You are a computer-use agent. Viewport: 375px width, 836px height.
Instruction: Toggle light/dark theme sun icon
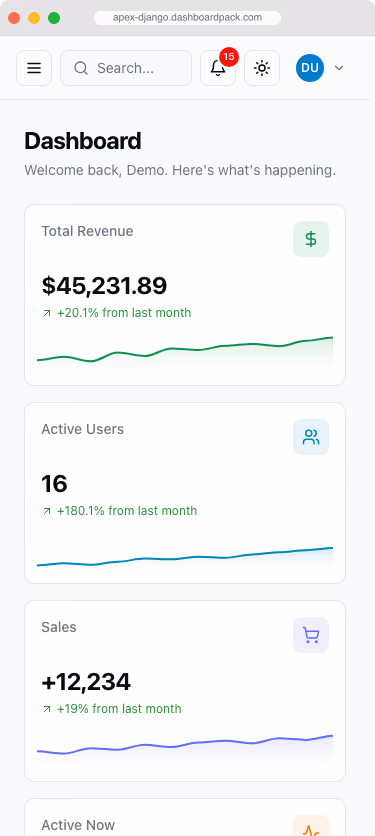pos(262,68)
